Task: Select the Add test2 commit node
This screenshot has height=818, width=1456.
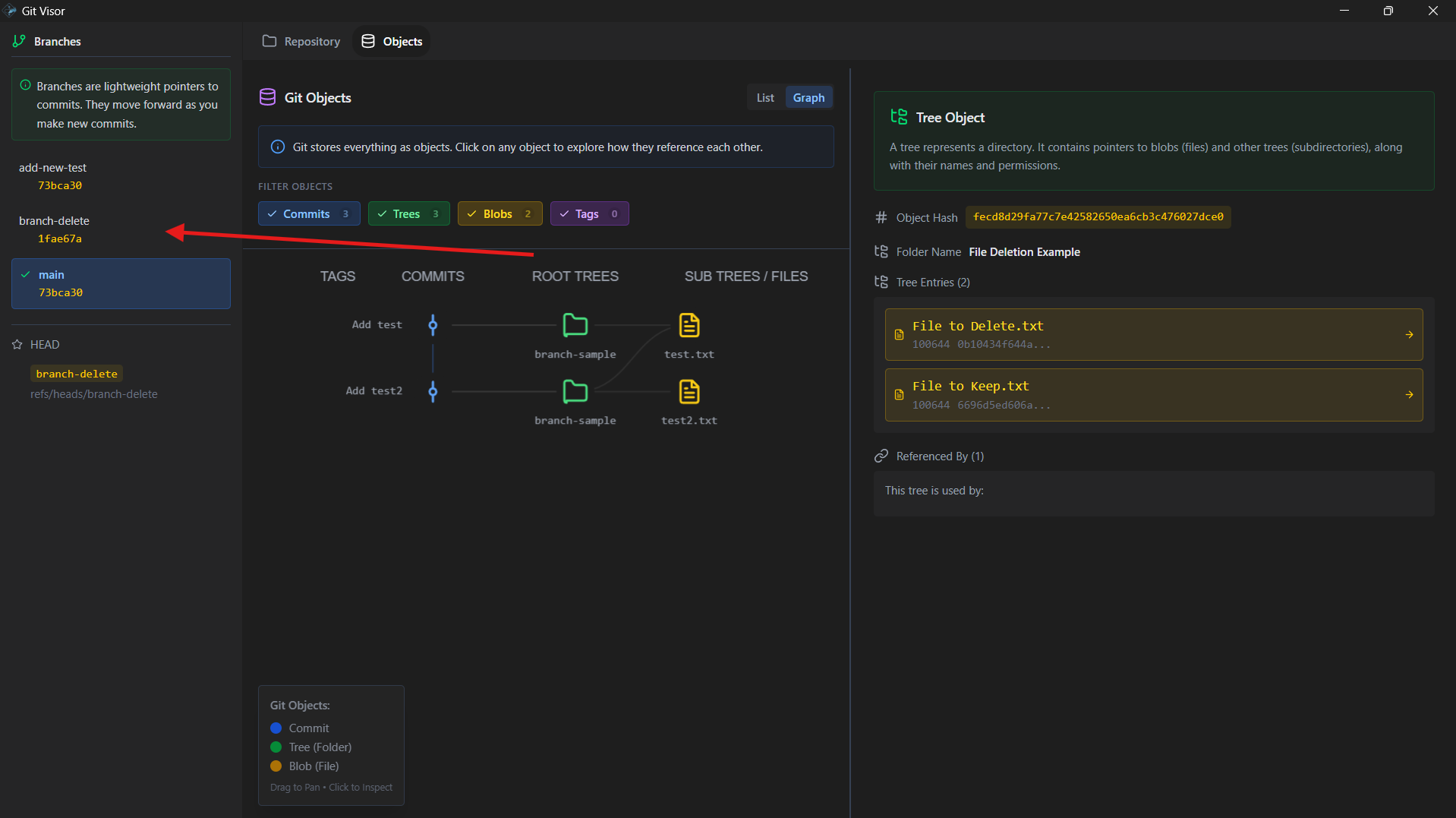Action: coord(433,391)
